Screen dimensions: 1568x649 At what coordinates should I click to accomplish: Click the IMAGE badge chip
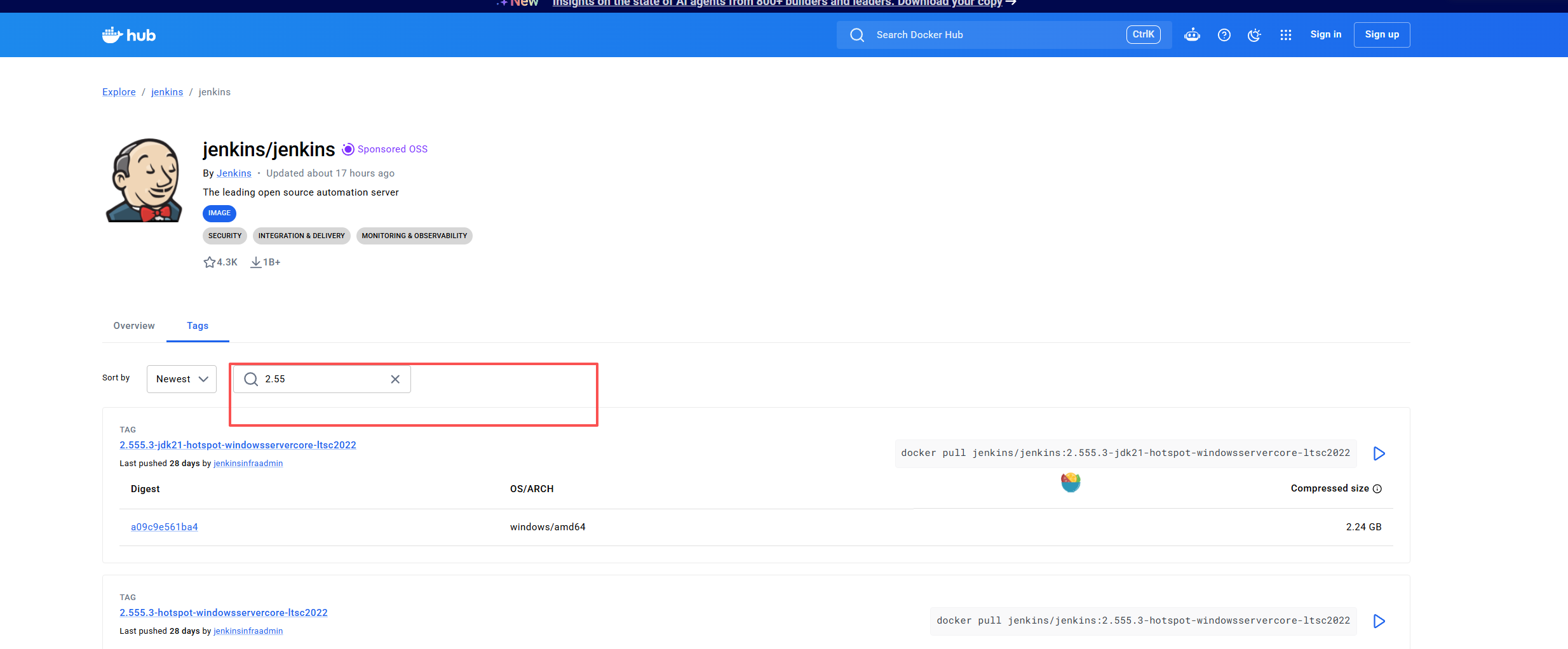219,213
